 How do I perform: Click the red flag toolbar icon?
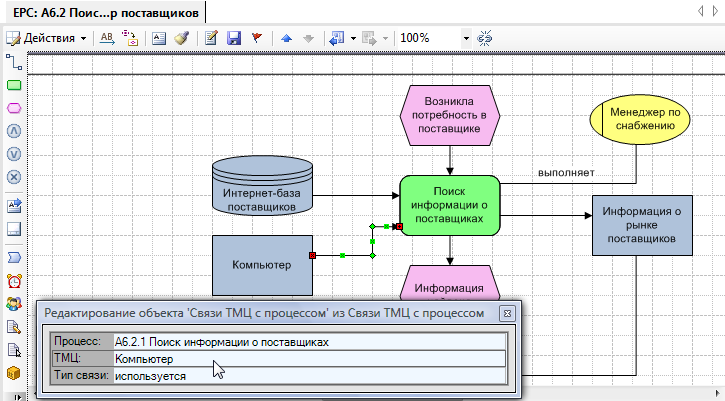[x=257, y=38]
